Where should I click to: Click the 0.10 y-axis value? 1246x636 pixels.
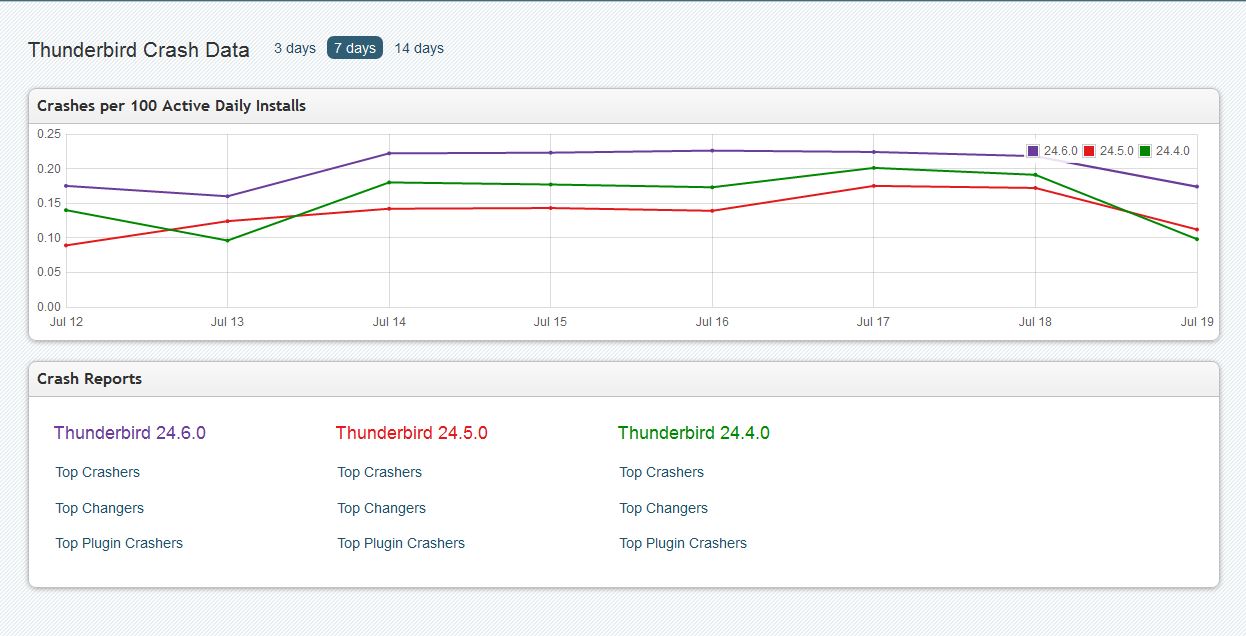49,238
